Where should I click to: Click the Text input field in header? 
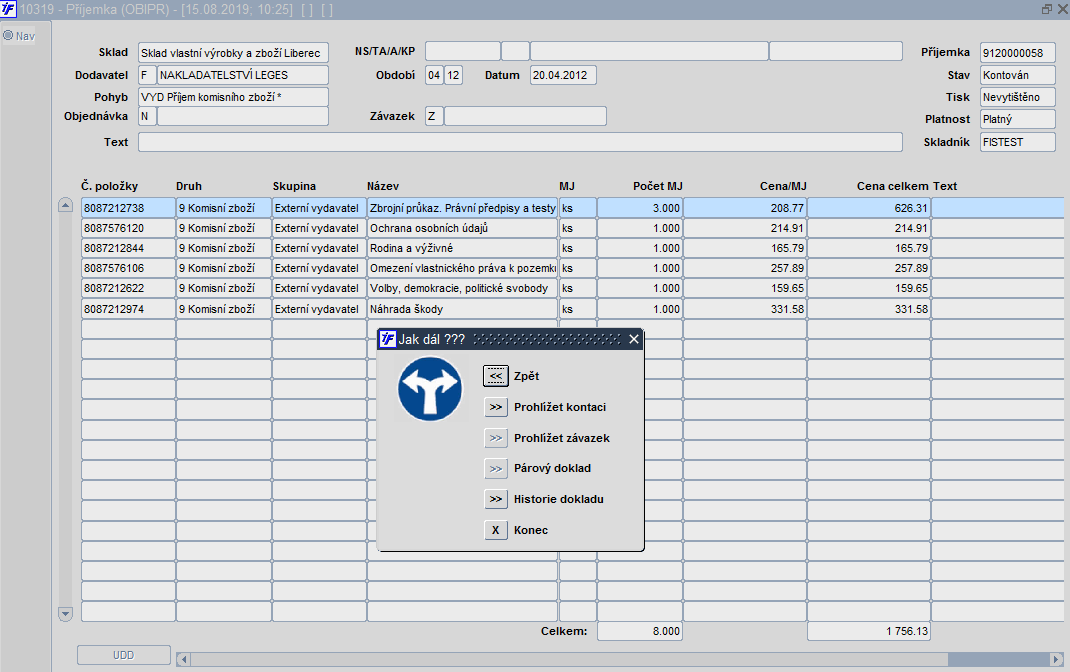(520, 142)
